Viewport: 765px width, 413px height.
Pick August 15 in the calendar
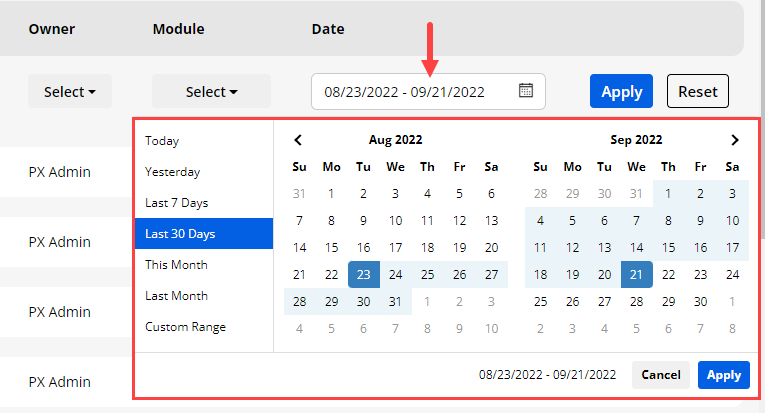click(331, 248)
